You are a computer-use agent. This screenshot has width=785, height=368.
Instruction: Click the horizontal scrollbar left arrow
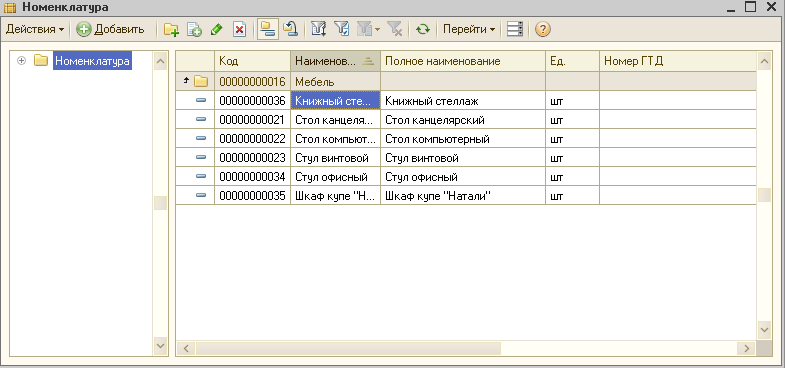(x=186, y=348)
